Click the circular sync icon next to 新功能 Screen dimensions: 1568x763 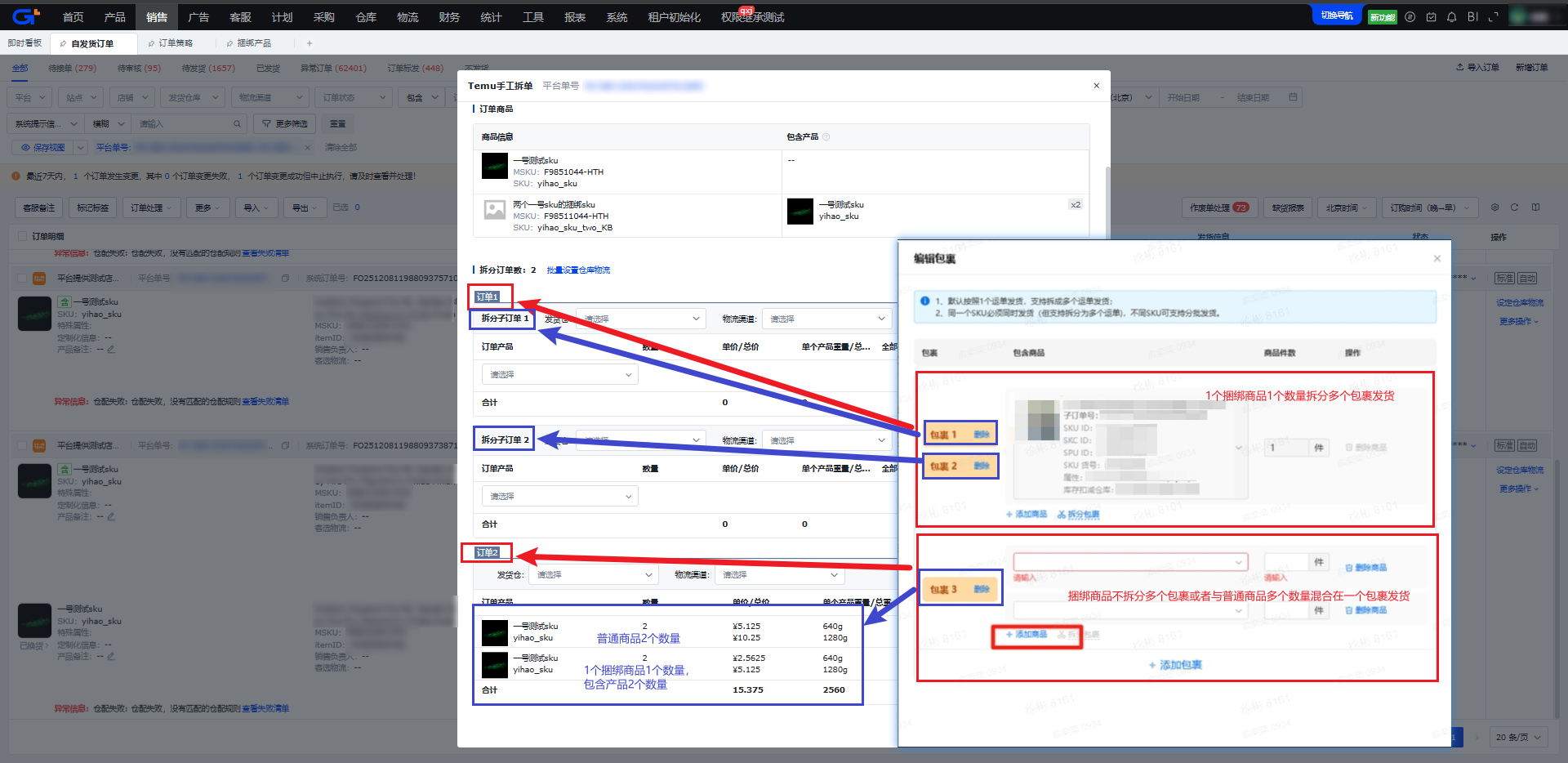(x=1410, y=17)
